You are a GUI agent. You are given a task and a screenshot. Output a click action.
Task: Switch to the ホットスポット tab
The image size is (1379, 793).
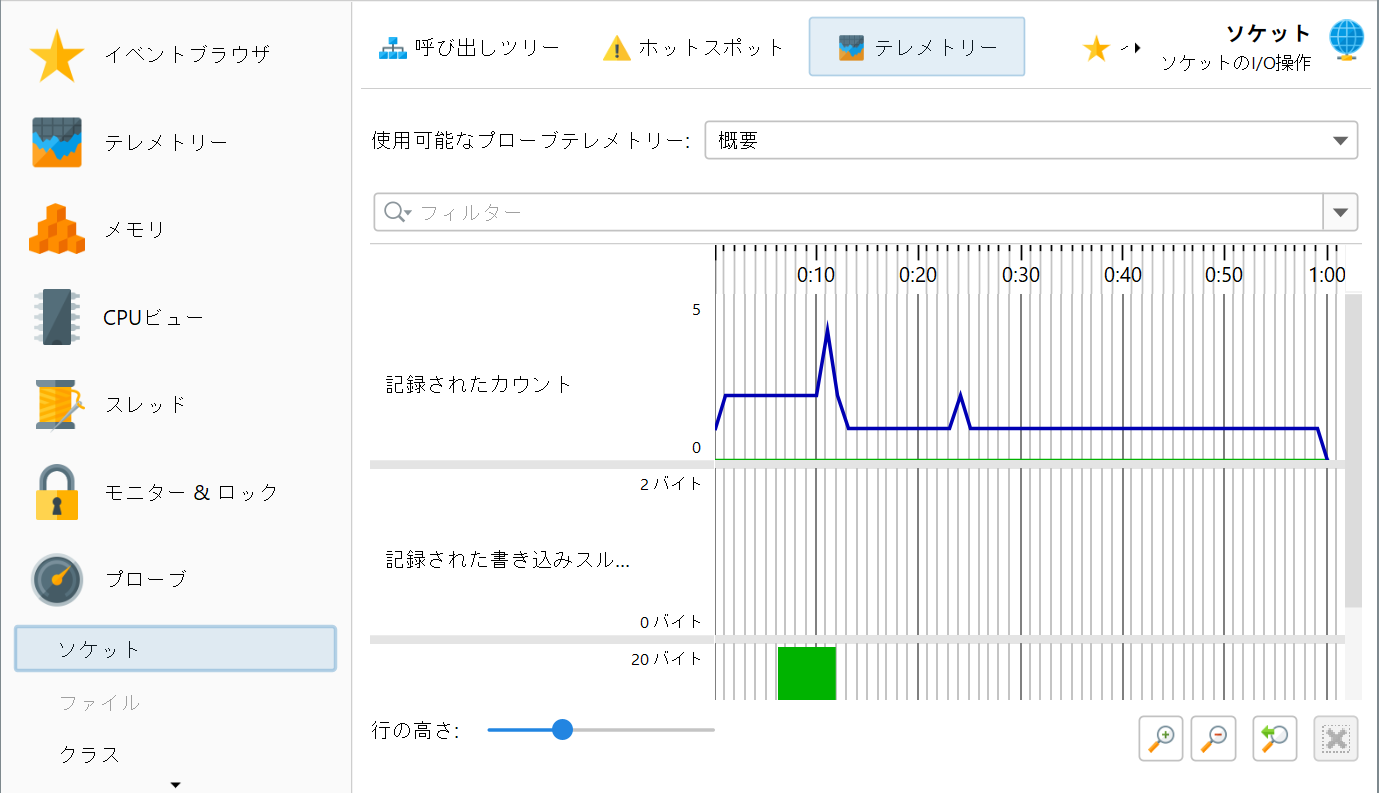click(693, 47)
